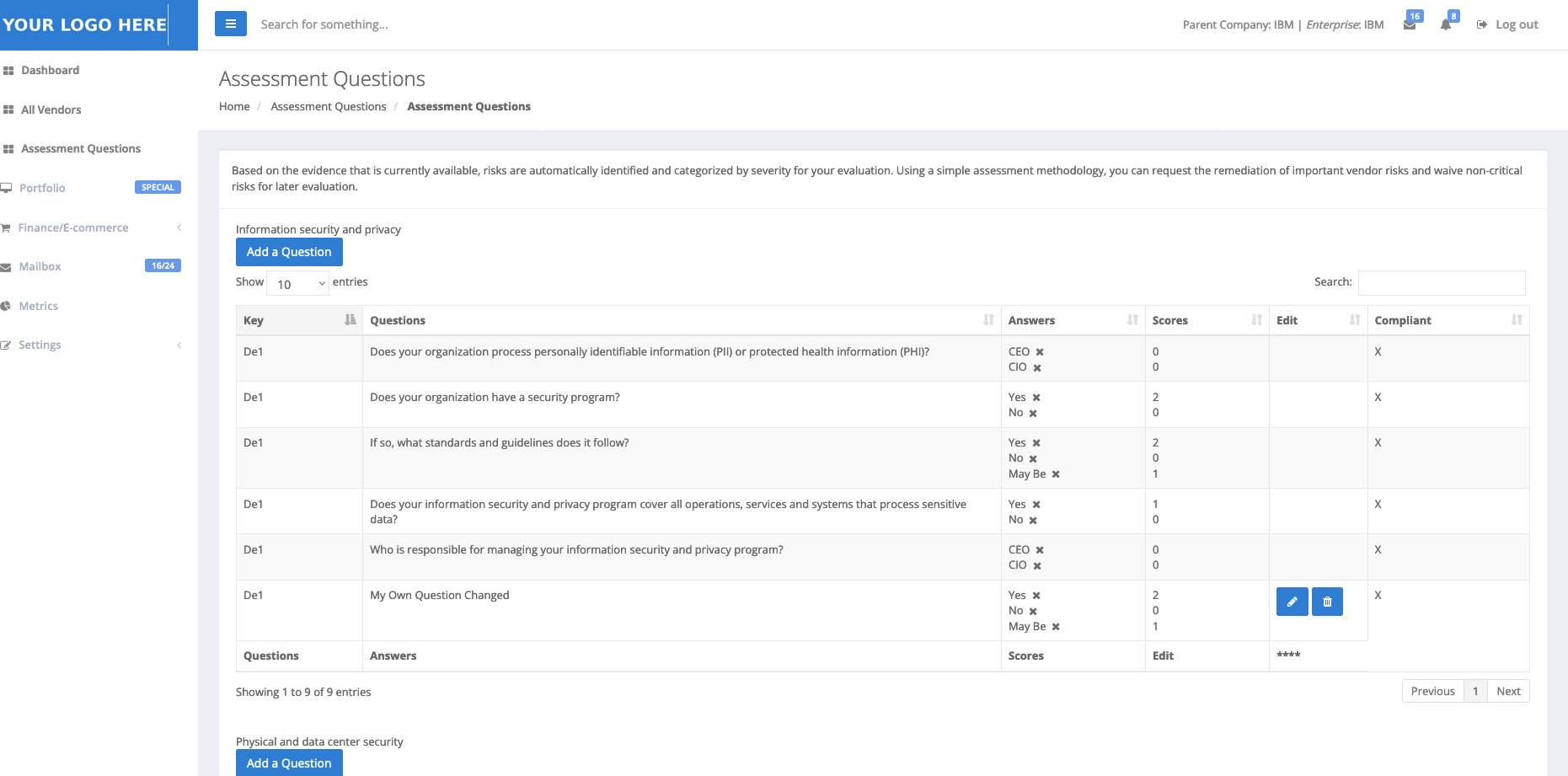Click the 'Showing 1 to 9 of 9 entries' text
The width and height of the screenshot is (1568, 776).
pos(303,692)
